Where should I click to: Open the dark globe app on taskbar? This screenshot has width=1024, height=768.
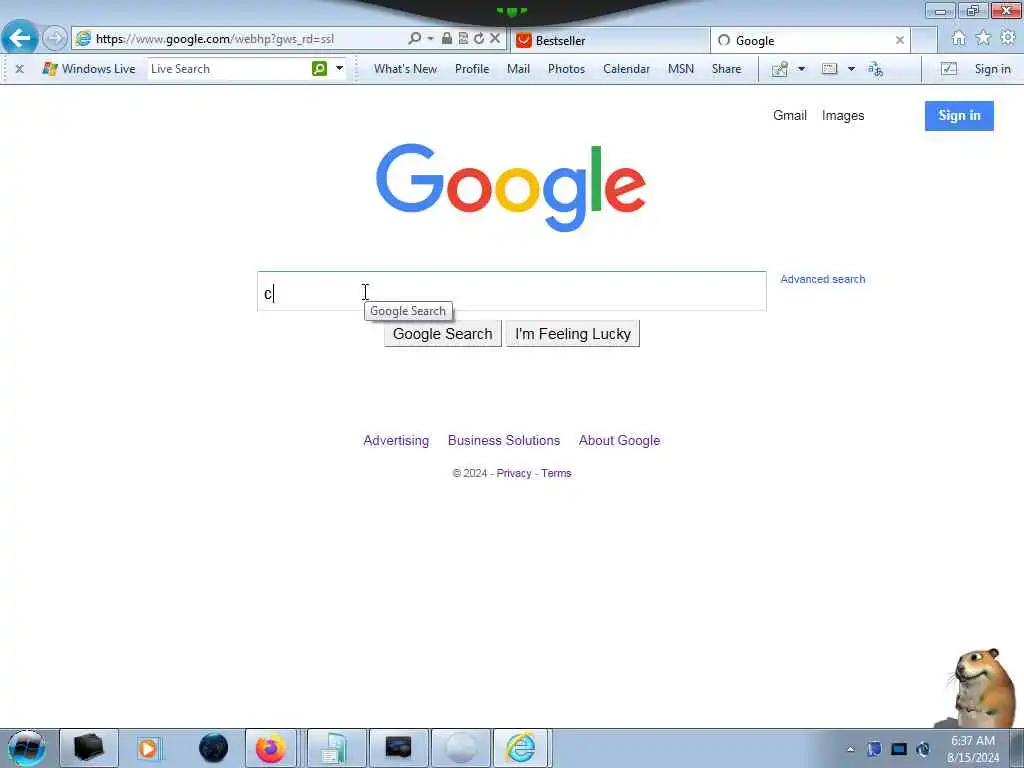[x=213, y=748]
